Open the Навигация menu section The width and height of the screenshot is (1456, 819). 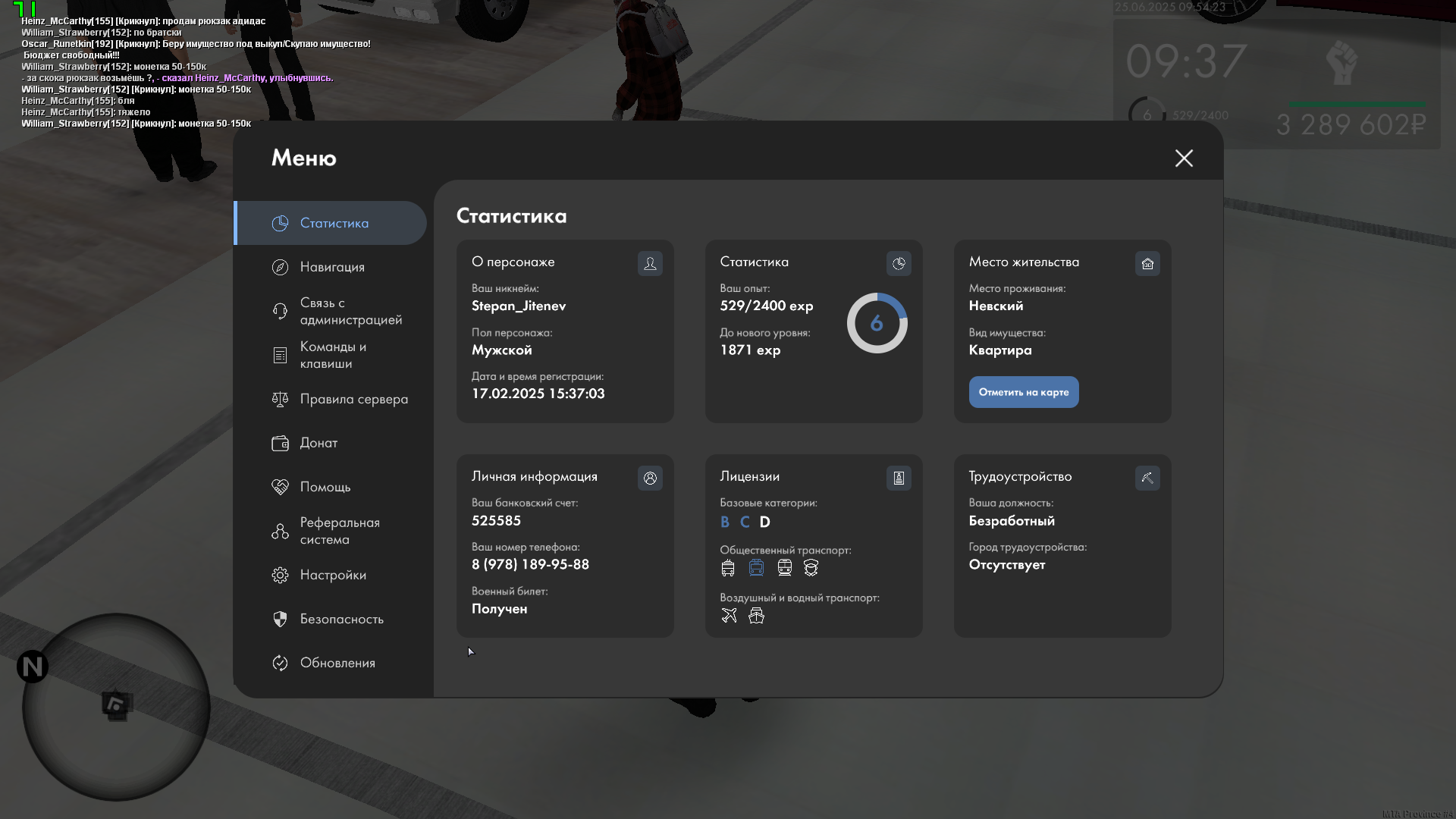click(x=331, y=267)
